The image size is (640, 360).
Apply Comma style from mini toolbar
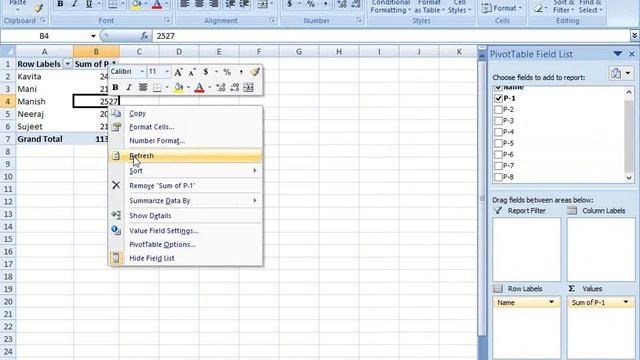point(241,72)
